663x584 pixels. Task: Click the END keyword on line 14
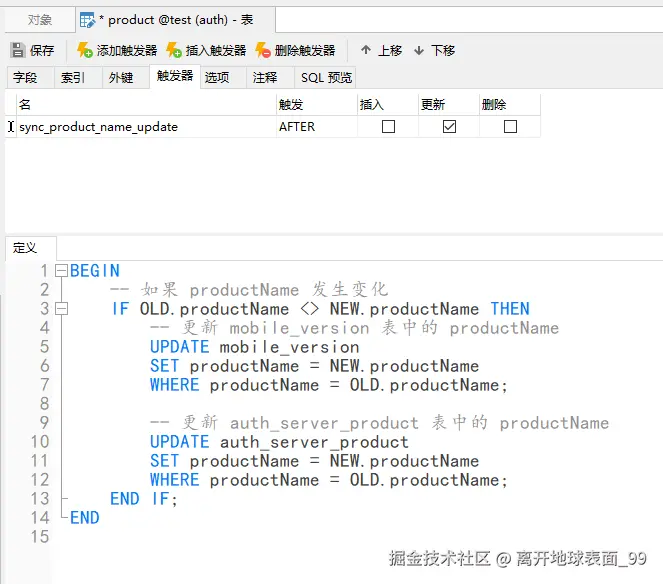point(85,518)
